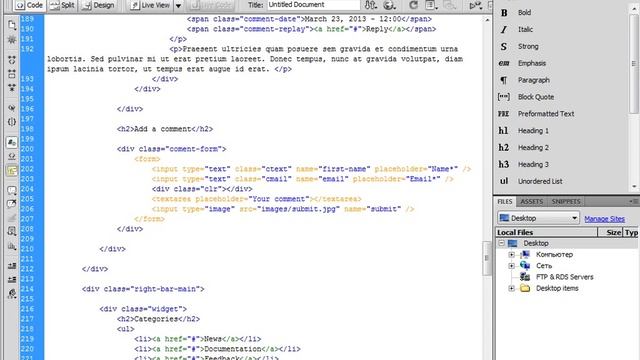
Task: Preview the page in browser icon
Action: pyautogui.click(x=390, y=5)
